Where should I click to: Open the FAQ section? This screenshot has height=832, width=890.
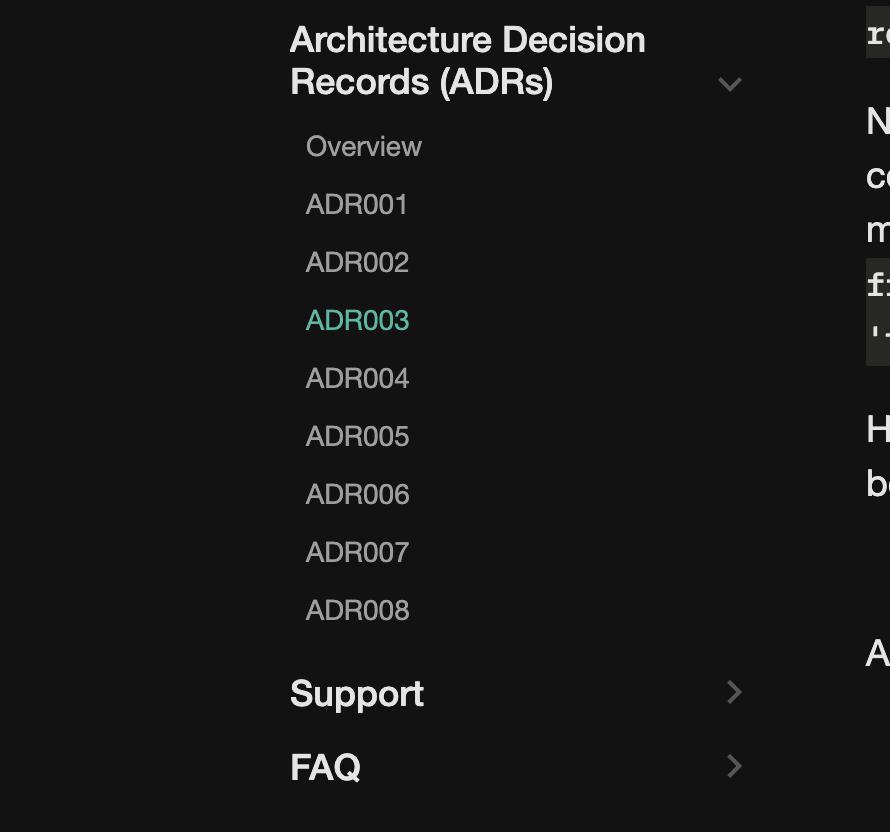(x=325, y=767)
